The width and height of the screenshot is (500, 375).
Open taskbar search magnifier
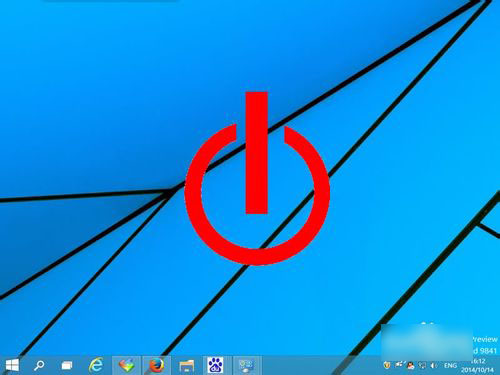(x=39, y=365)
